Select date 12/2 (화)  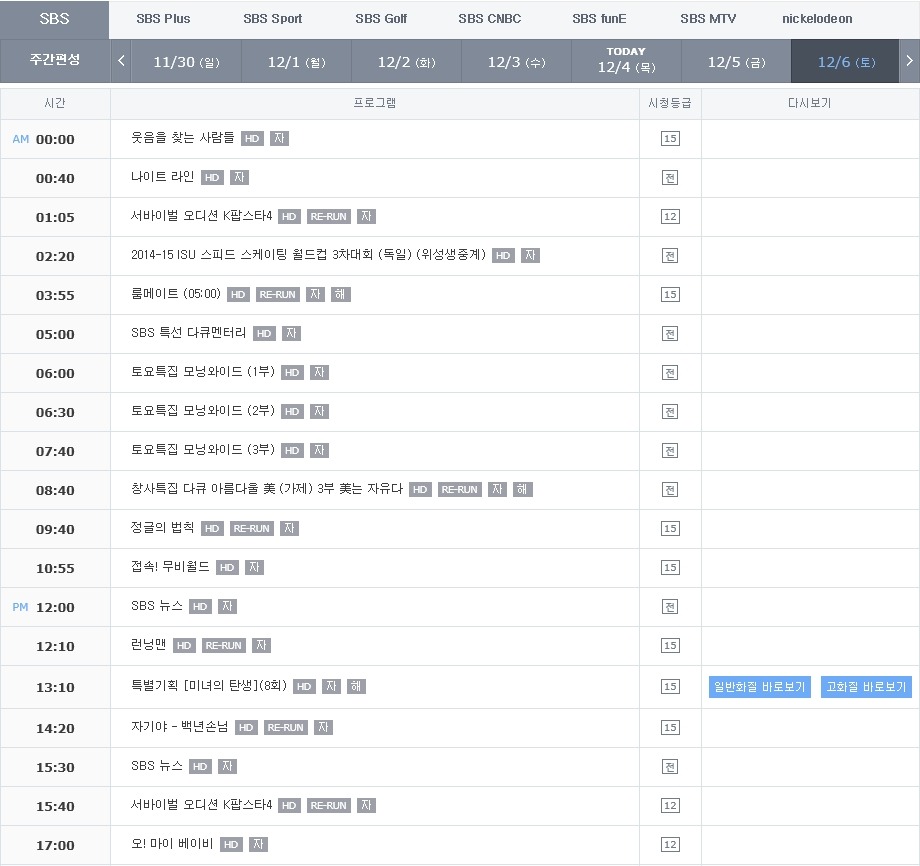click(x=406, y=62)
